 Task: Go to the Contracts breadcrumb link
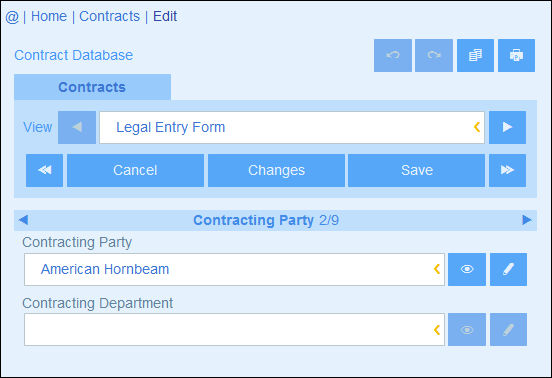pyautogui.click(x=109, y=16)
